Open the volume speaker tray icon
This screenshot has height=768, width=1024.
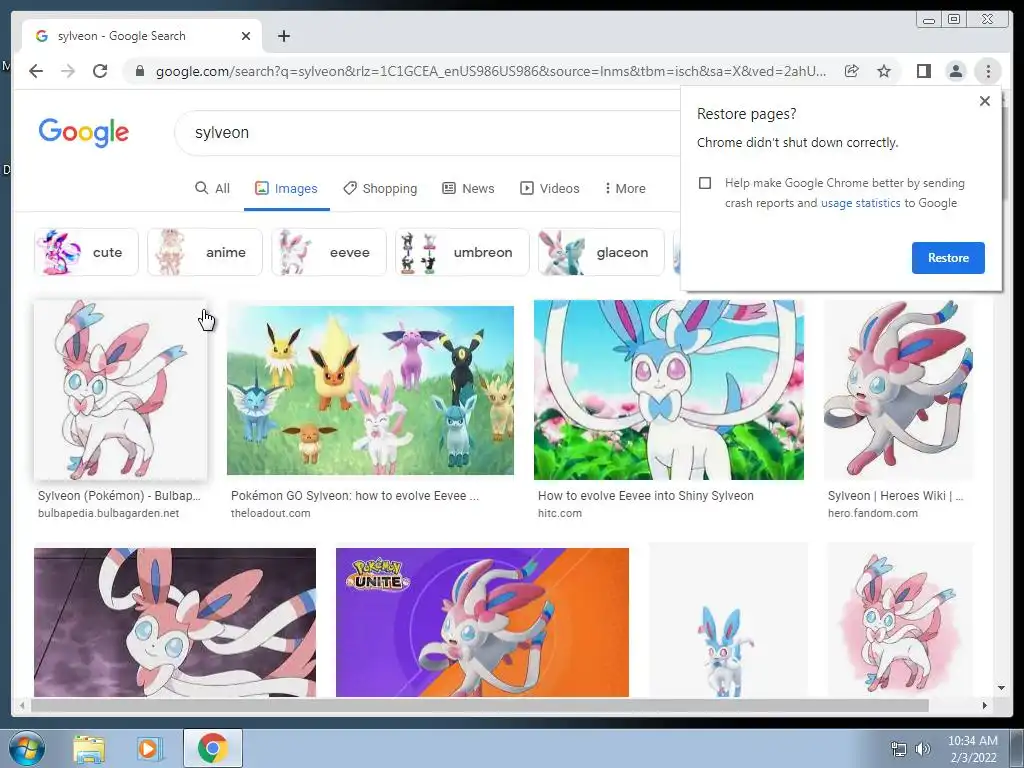coord(923,749)
